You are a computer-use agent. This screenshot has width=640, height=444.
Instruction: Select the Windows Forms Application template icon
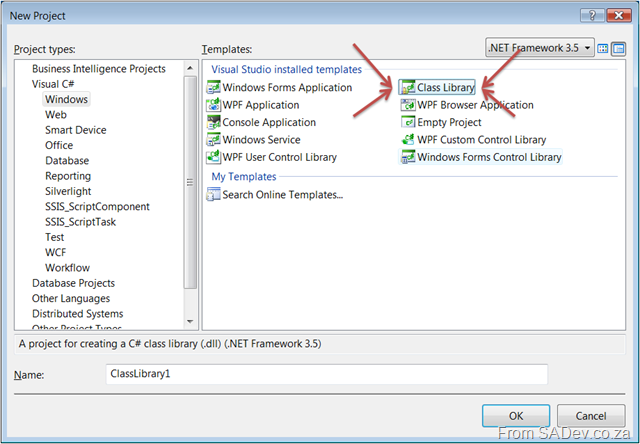pos(213,87)
